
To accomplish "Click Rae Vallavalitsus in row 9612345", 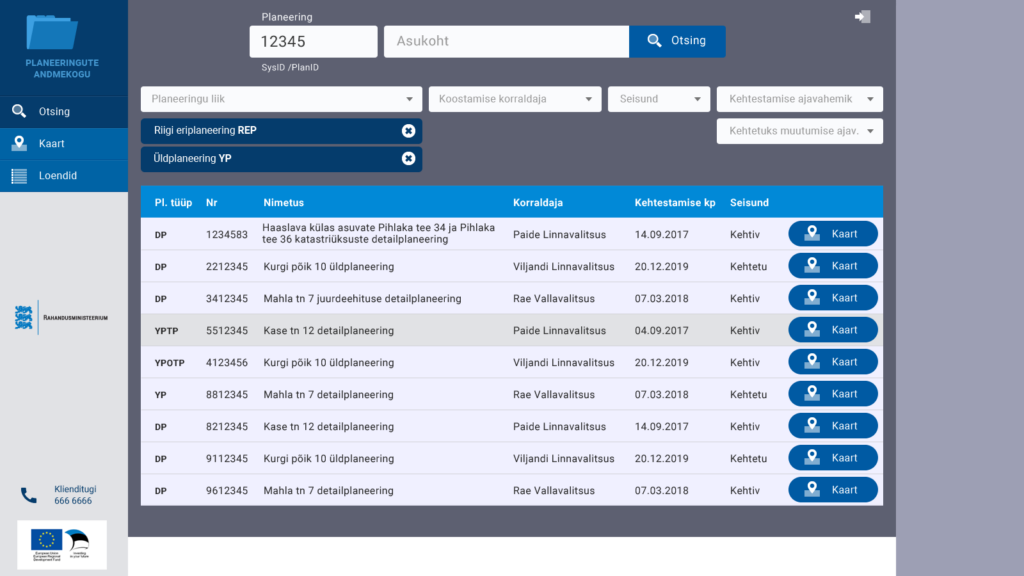I will (x=554, y=490).
